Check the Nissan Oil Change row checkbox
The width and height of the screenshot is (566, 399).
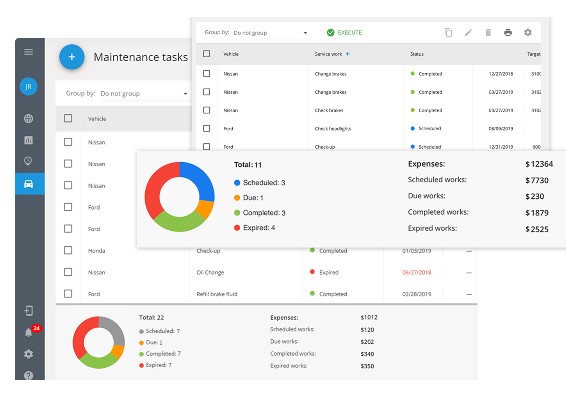(68, 272)
